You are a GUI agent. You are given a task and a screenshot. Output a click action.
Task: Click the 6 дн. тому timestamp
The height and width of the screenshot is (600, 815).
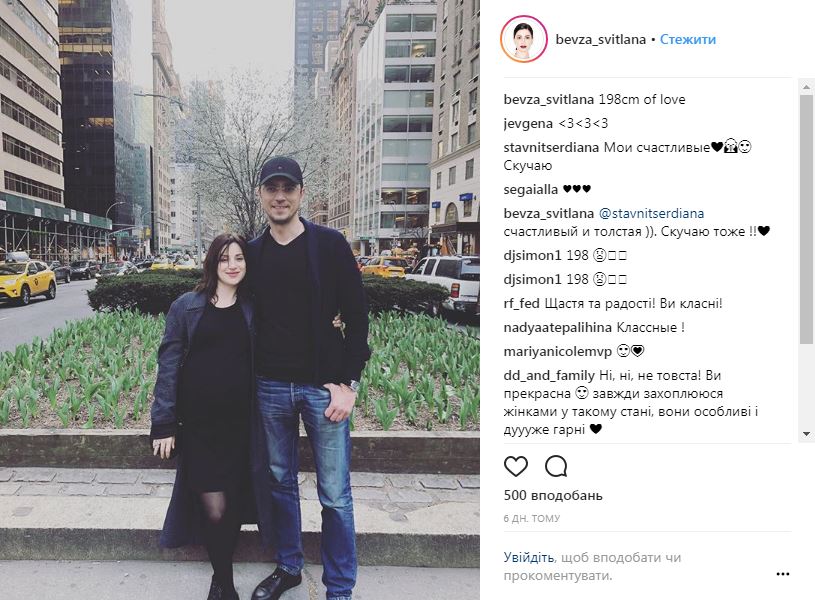532,518
